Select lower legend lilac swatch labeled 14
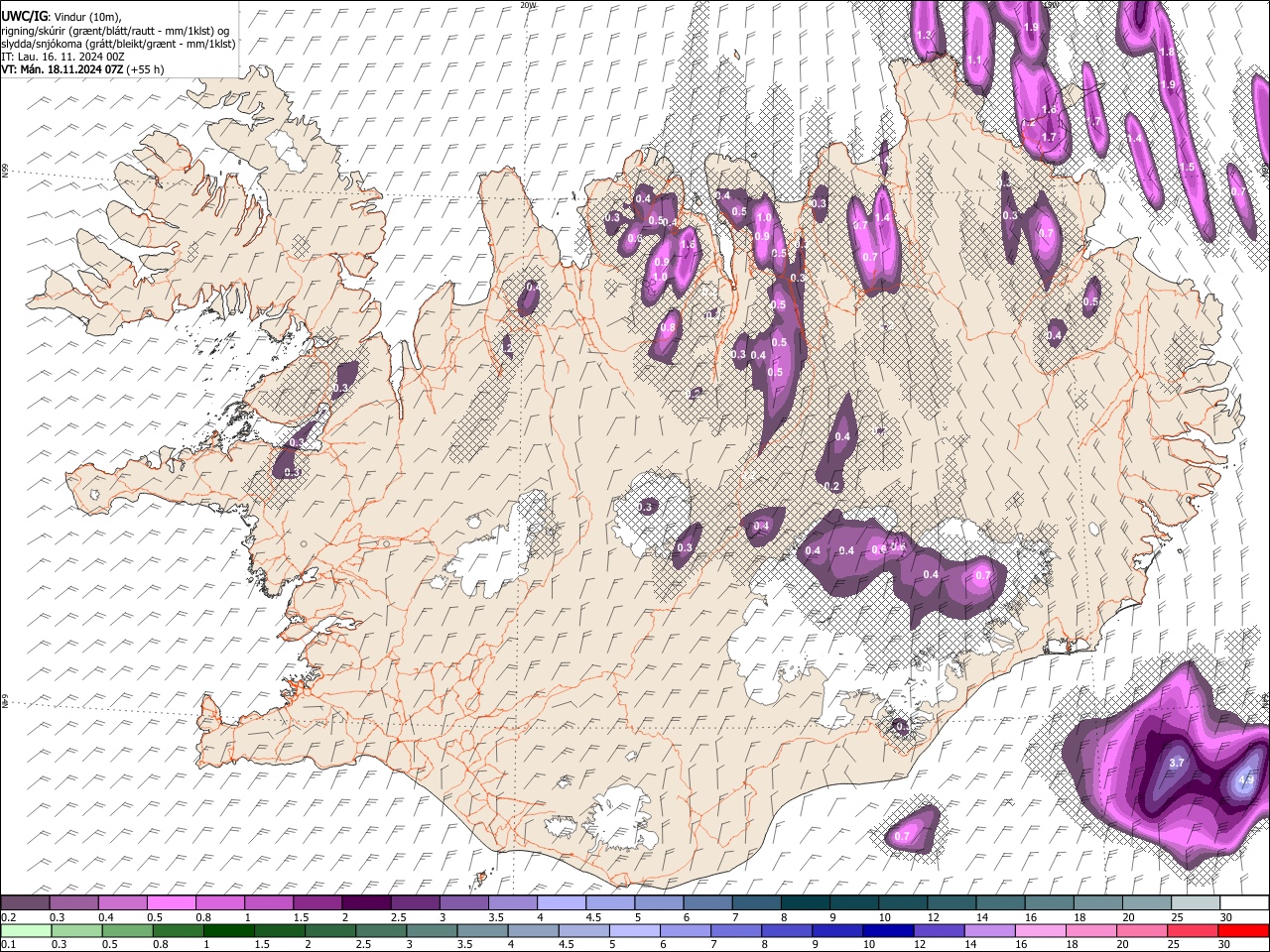 point(990,930)
